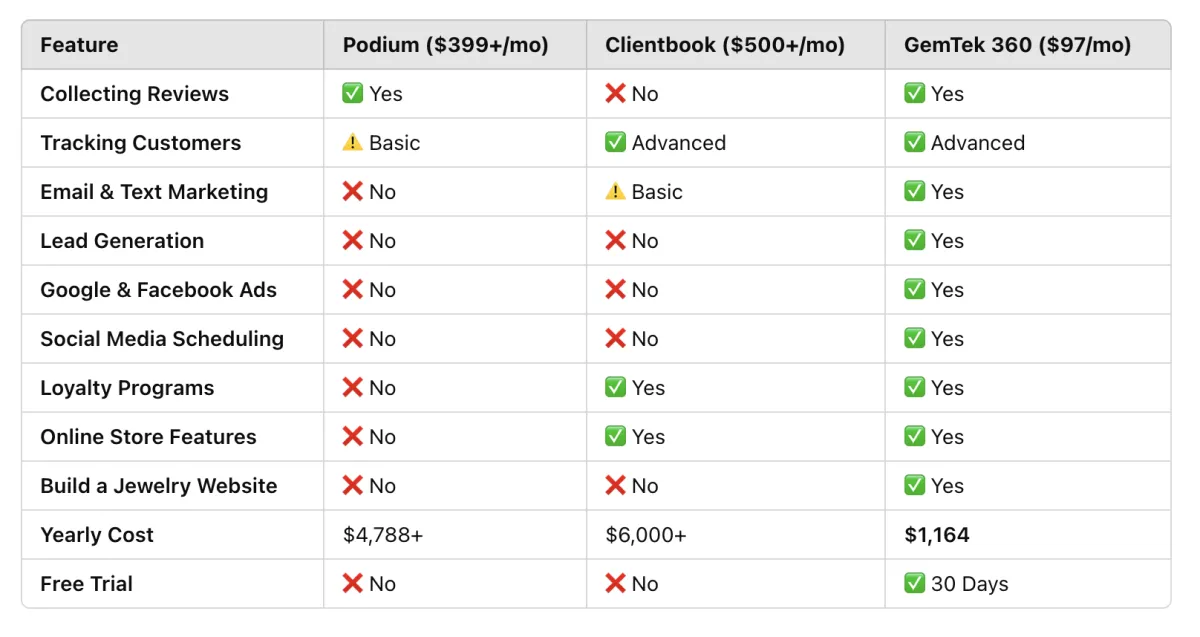Screen dimensions: 1200x637
Task: Click green check in GemTek Lead Generation cell
Action: (915, 241)
